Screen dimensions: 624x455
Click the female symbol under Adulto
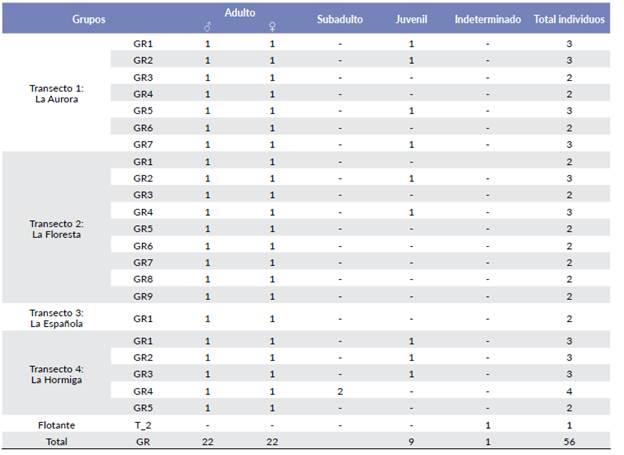pos(272,27)
